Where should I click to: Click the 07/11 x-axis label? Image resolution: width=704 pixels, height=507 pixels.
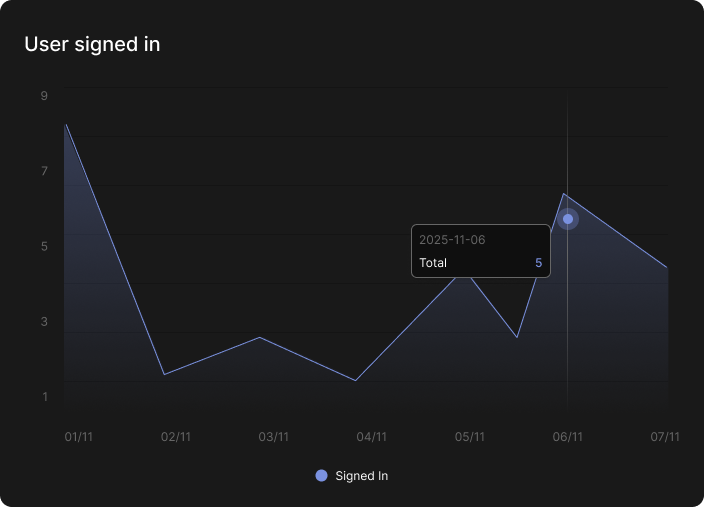665,437
